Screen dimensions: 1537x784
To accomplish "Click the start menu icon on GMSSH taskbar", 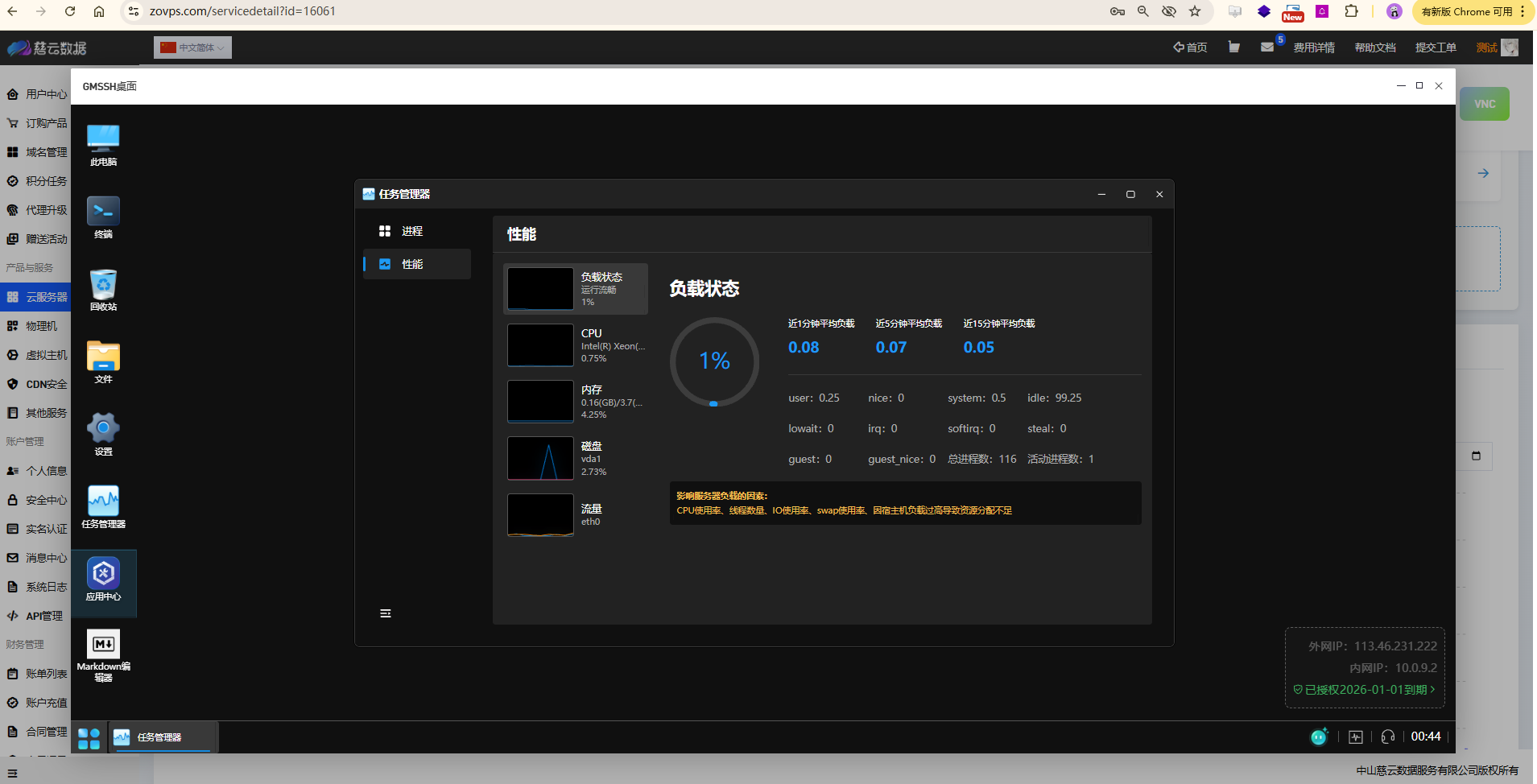I will 89,737.
